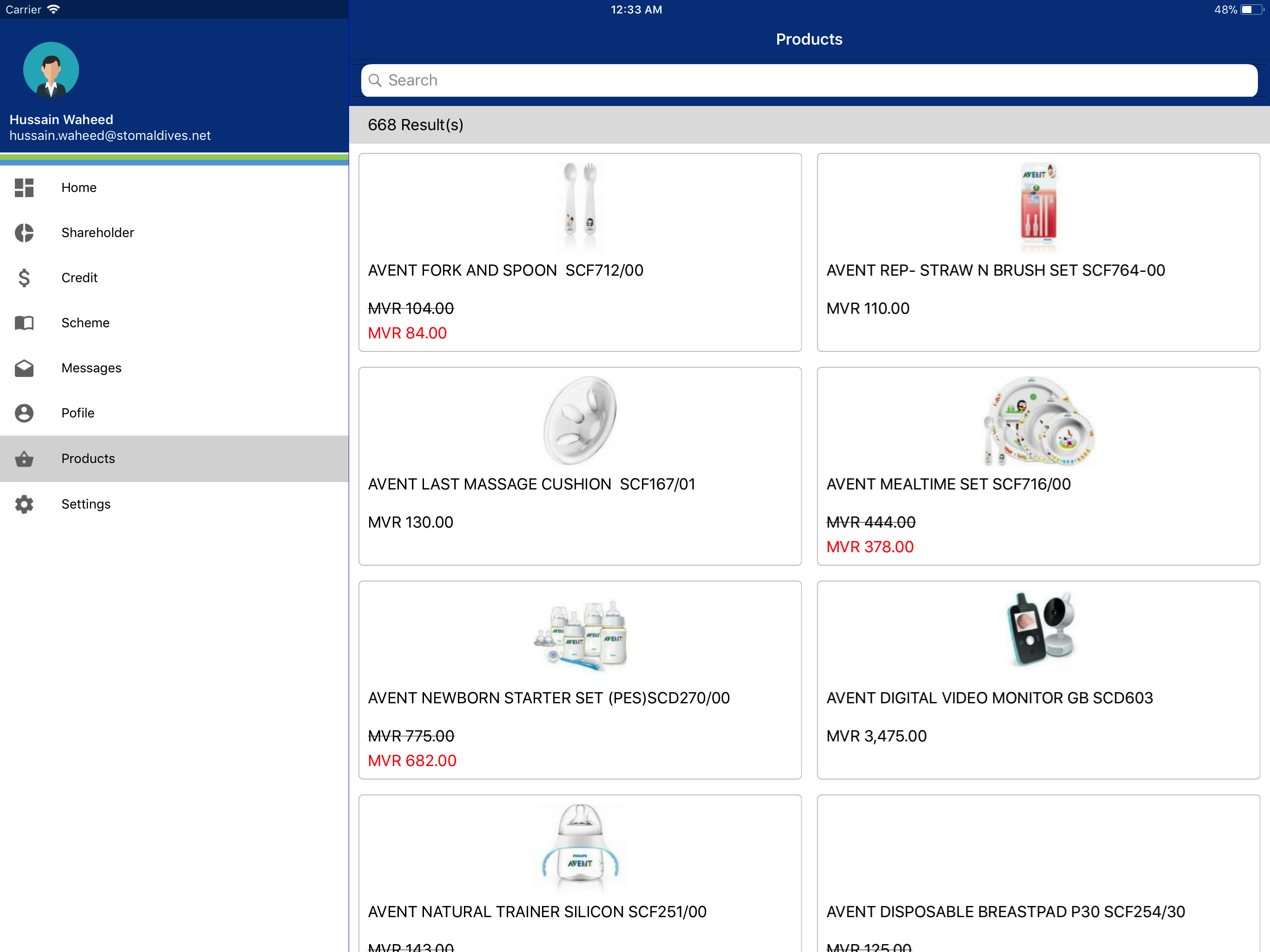Click the Credit dollar sign icon
Viewport: 1270px width, 952px height.
[x=24, y=278]
